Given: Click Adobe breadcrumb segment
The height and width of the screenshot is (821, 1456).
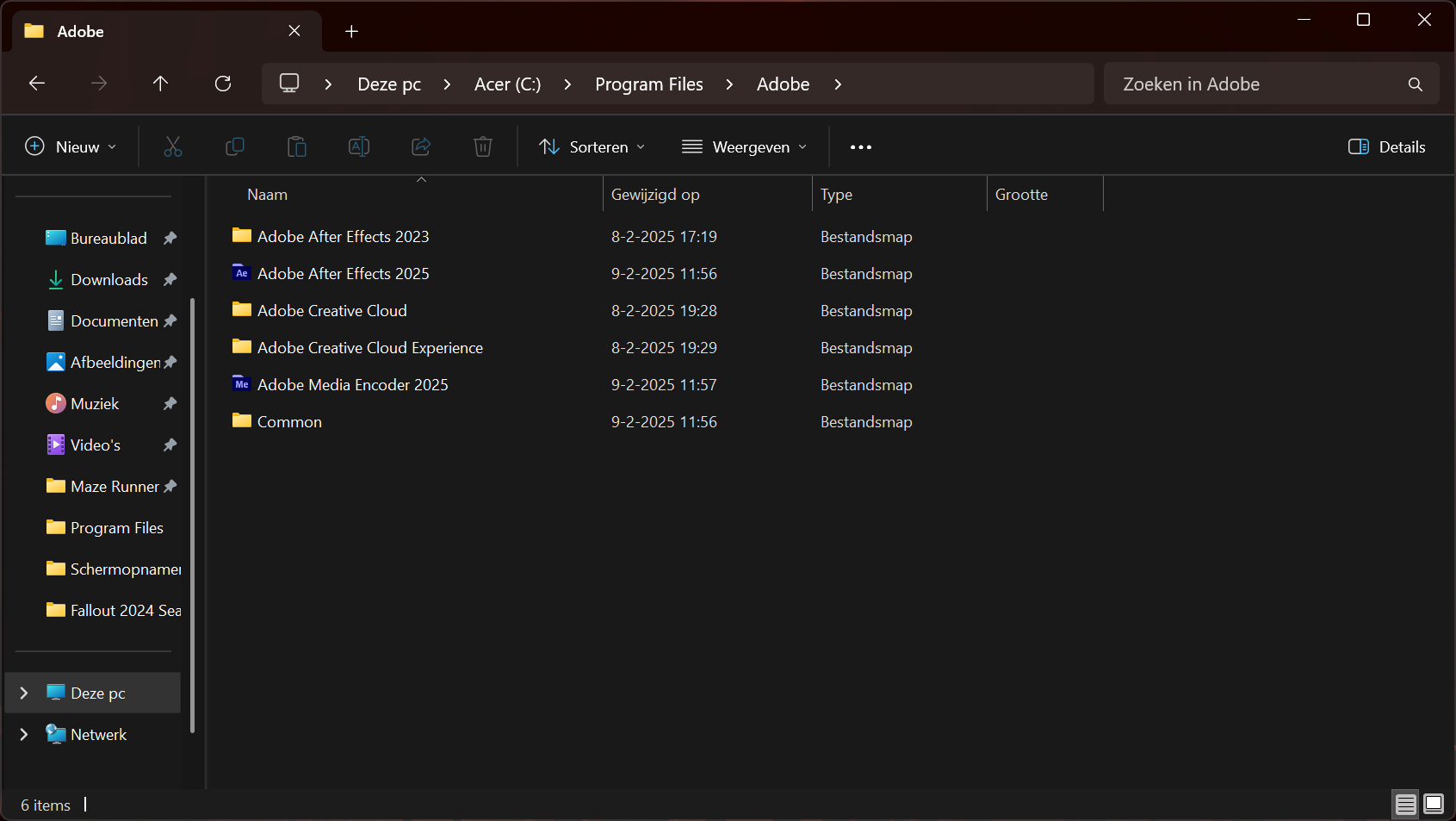Looking at the screenshot, I should (784, 84).
